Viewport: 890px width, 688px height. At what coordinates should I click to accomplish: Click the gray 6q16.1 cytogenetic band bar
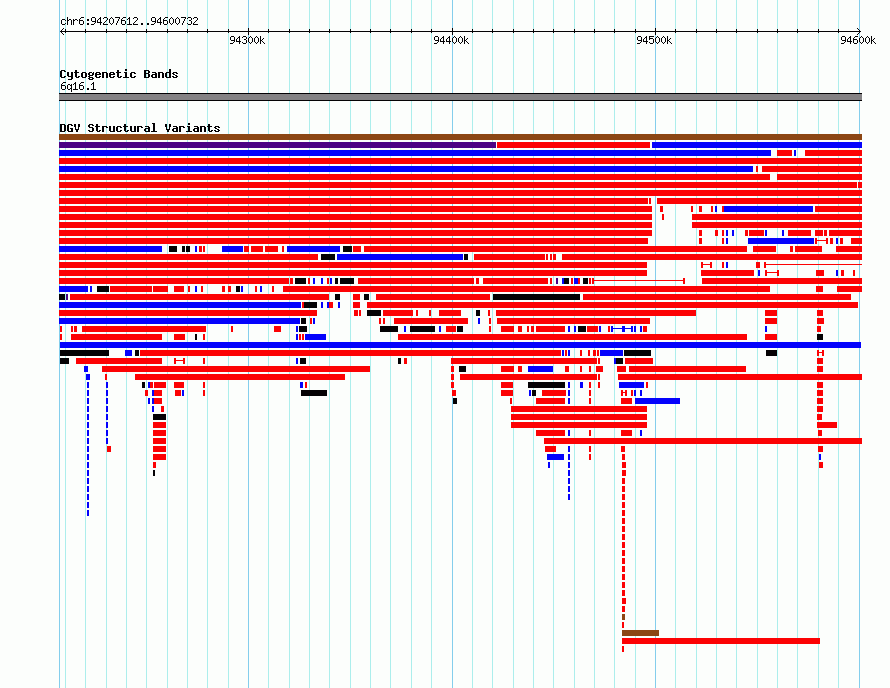pos(460,97)
